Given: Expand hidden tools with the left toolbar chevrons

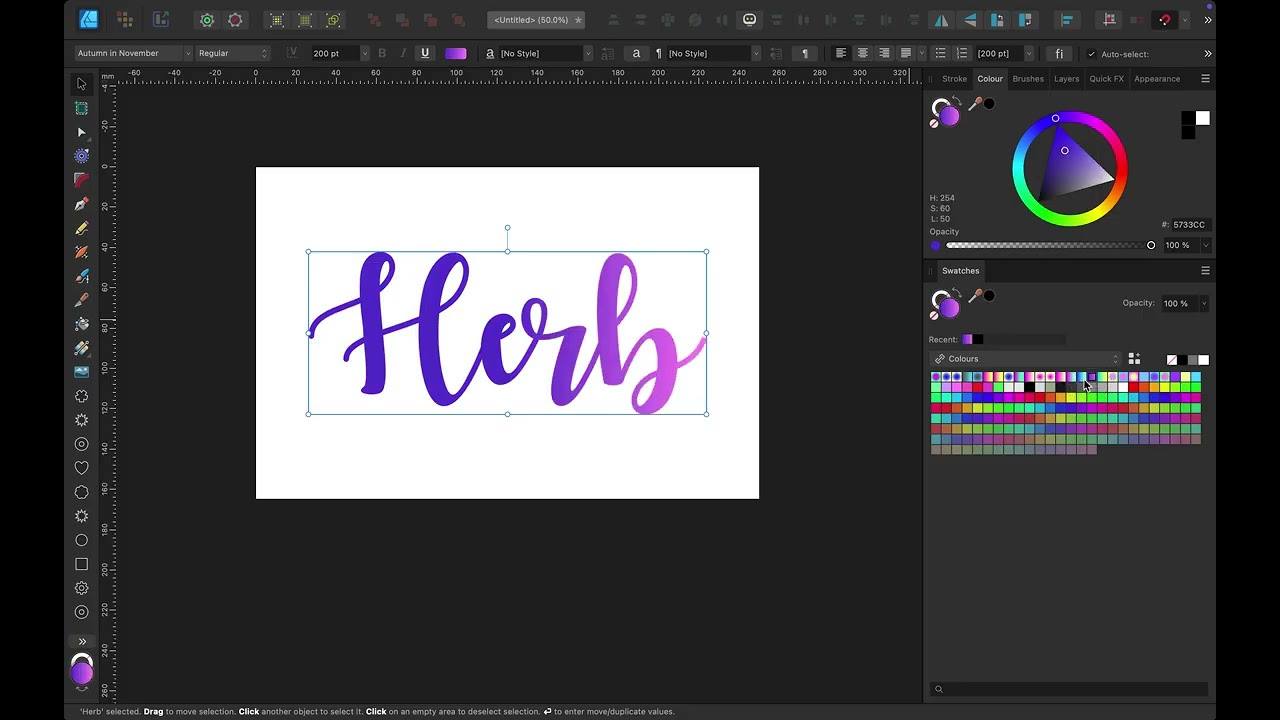Looking at the screenshot, I should [x=82, y=642].
